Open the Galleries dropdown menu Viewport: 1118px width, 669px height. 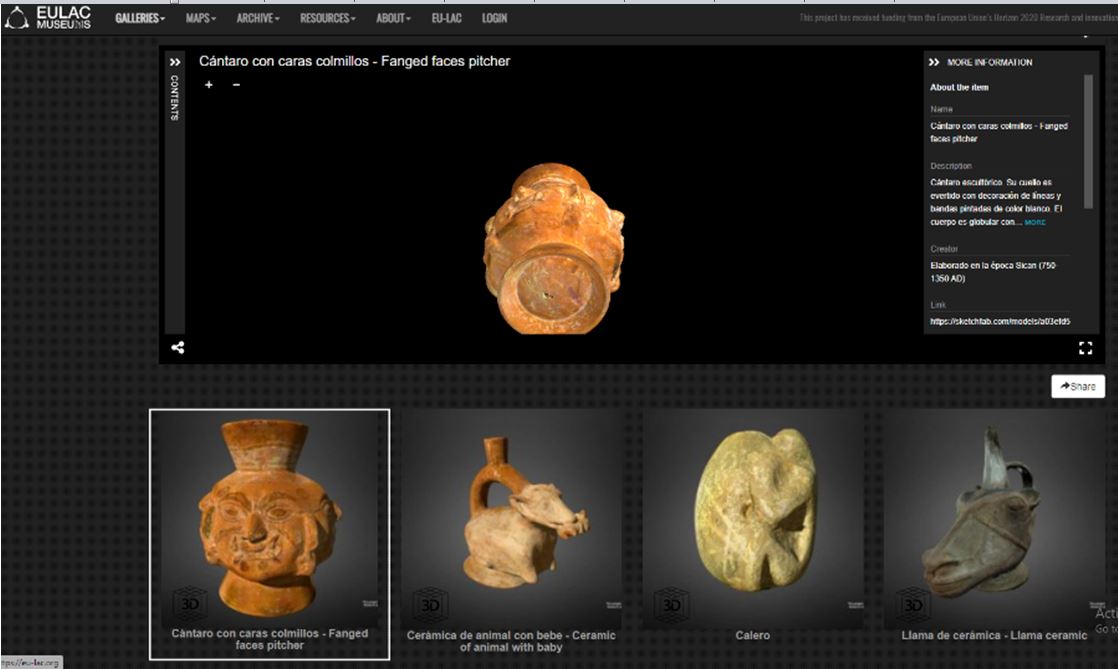click(x=140, y=18)
